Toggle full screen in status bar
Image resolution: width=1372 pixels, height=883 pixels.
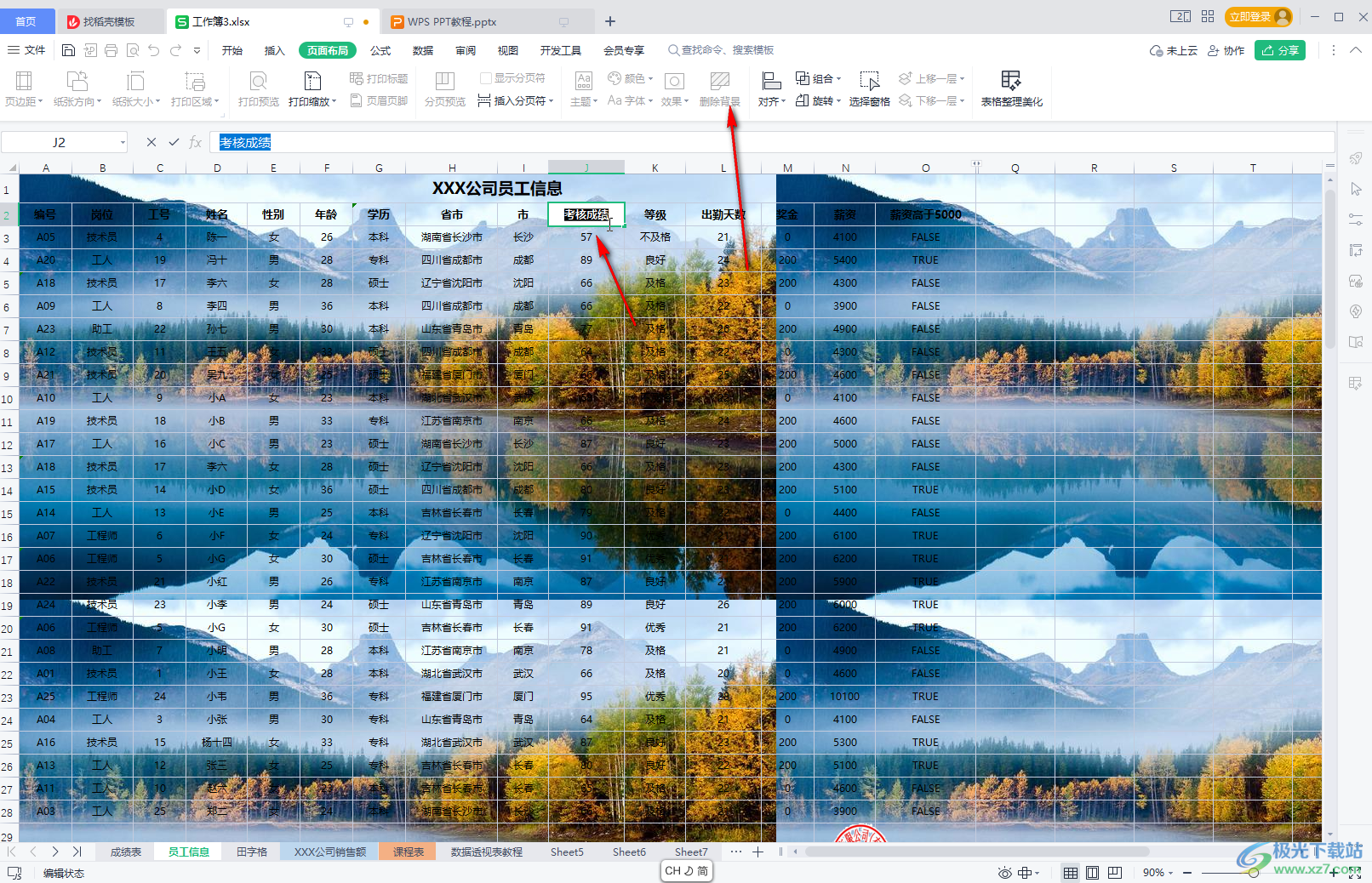[x=1355, y=873]
